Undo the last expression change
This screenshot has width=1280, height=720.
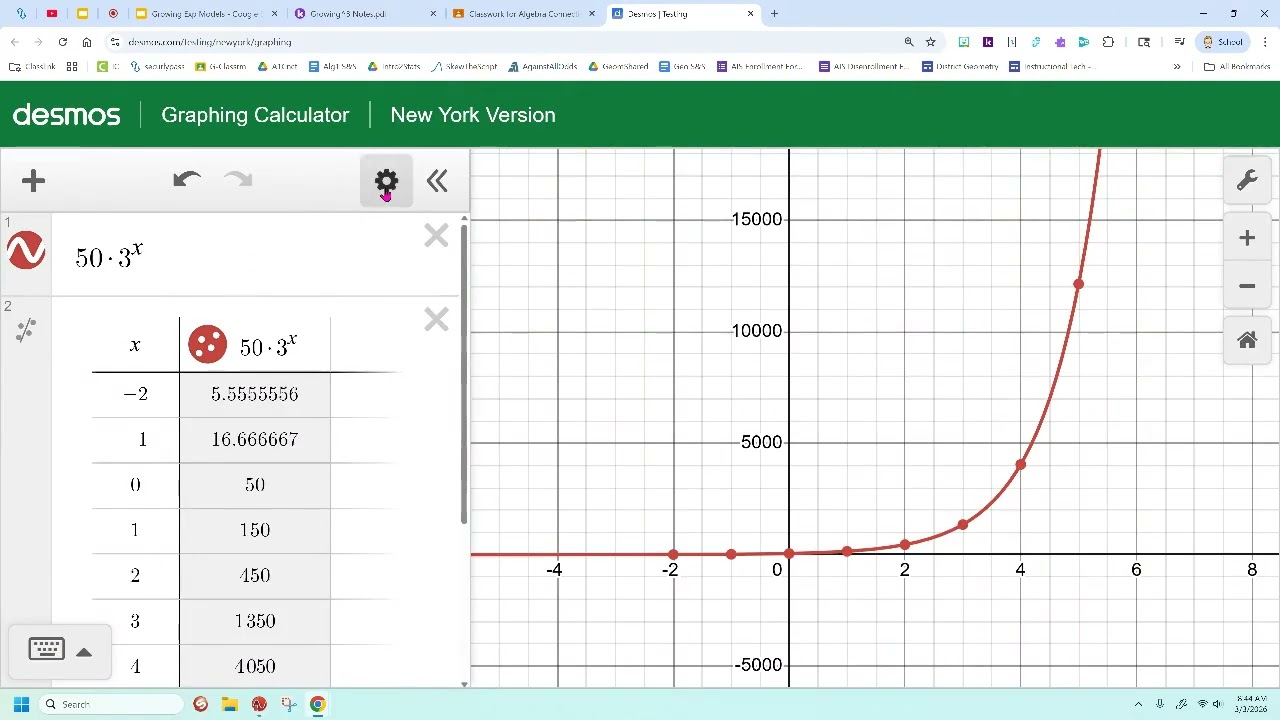[x=186, y=180]
